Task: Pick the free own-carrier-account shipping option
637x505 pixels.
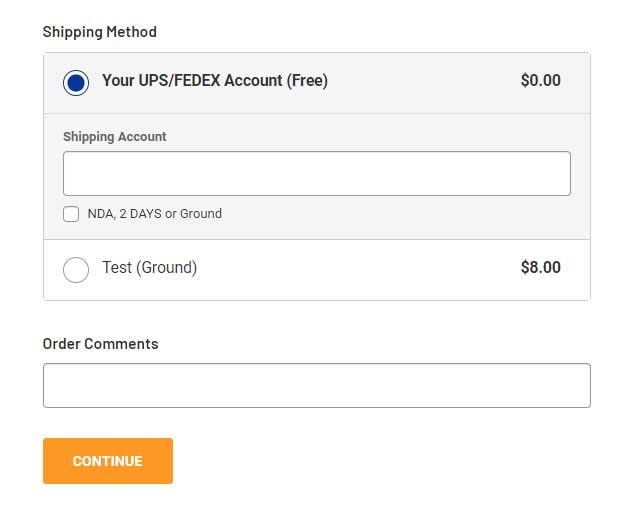Action: 76,83
